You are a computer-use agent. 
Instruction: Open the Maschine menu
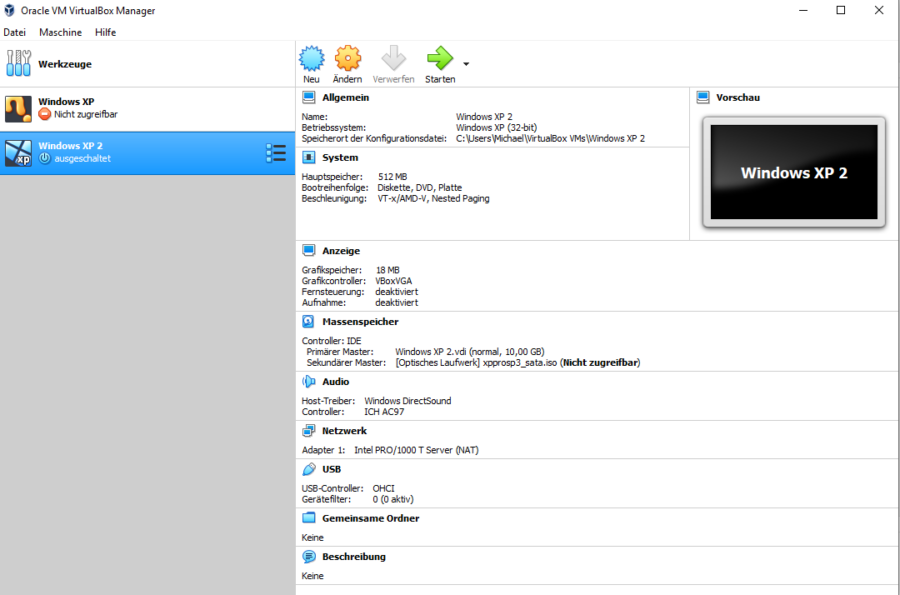pos(60,32)
